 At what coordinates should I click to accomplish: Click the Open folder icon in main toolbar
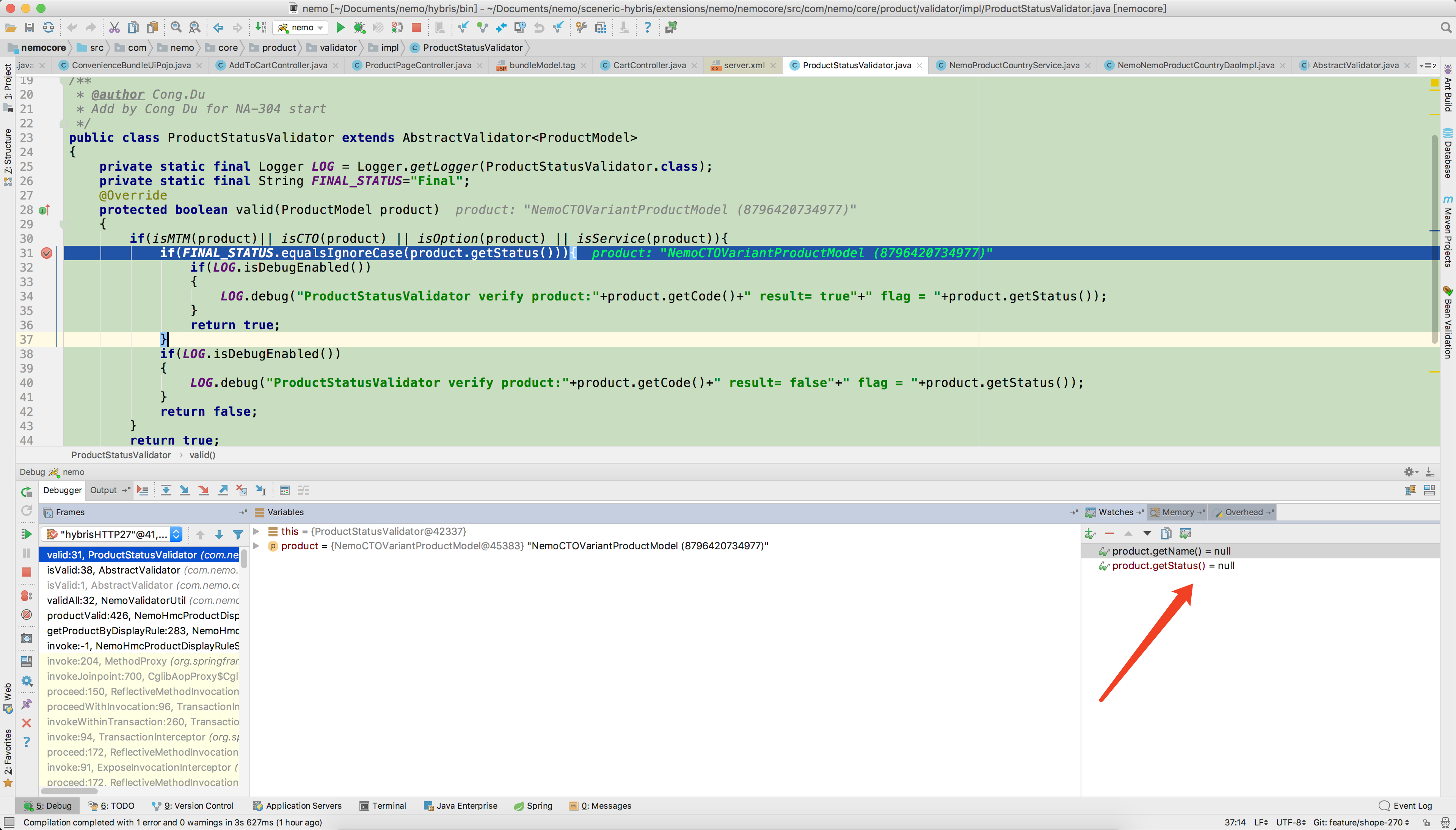click(10, 27)
